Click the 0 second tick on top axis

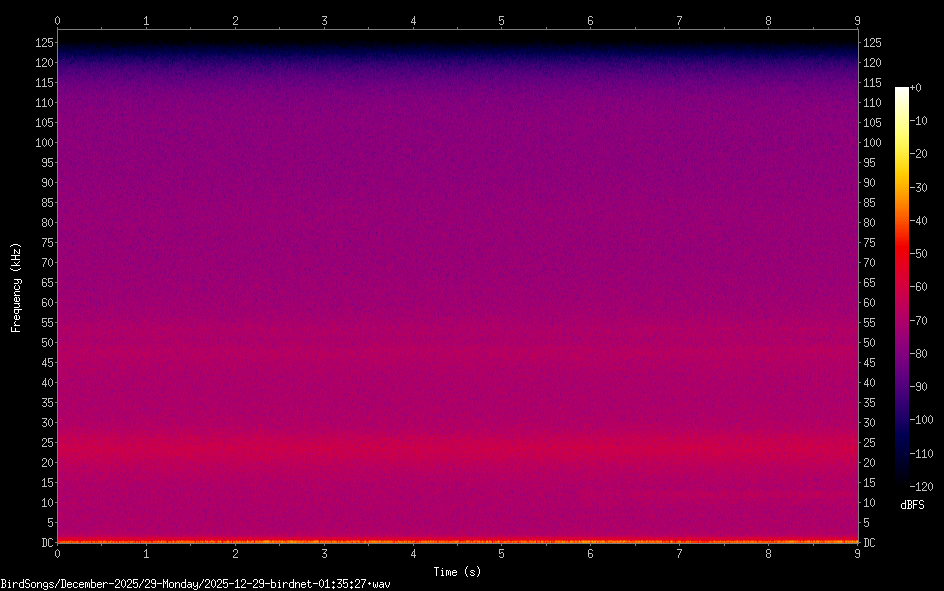pyautogui.click(x=57, y=20)
